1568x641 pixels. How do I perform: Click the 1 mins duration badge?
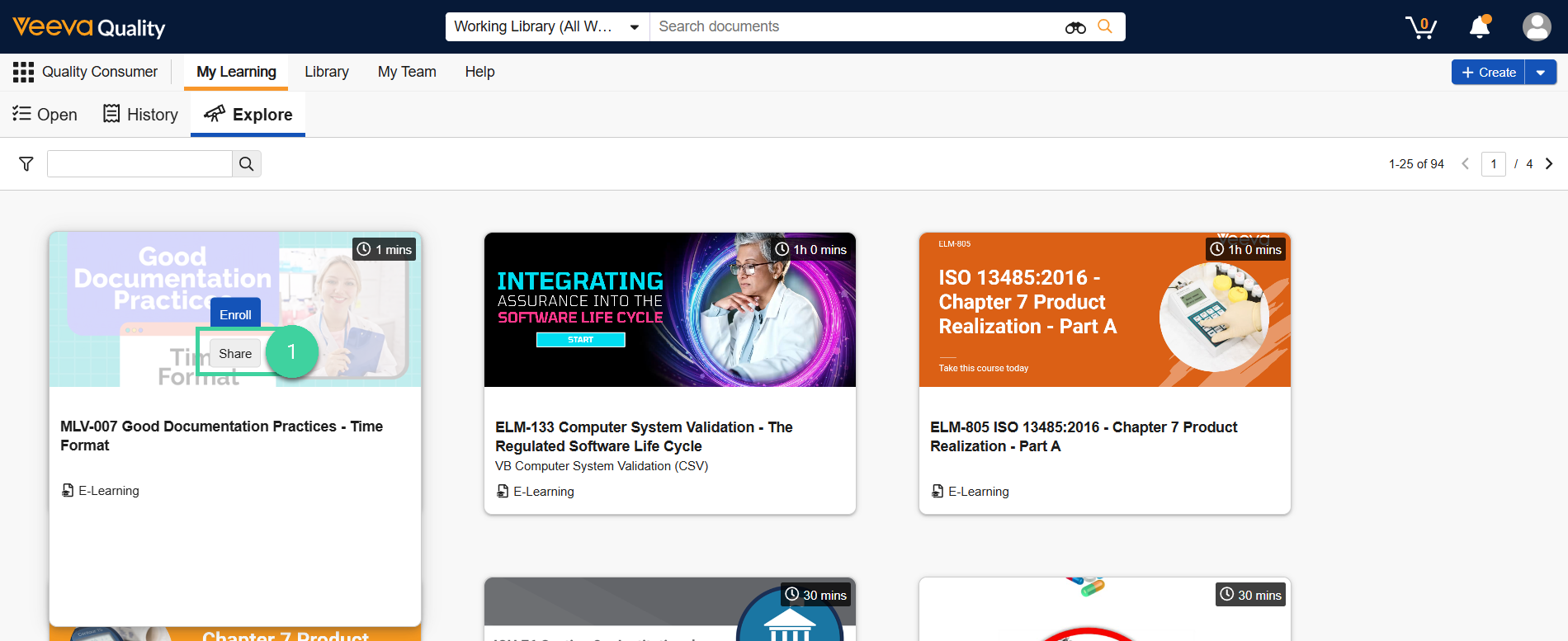coord(385,249)
